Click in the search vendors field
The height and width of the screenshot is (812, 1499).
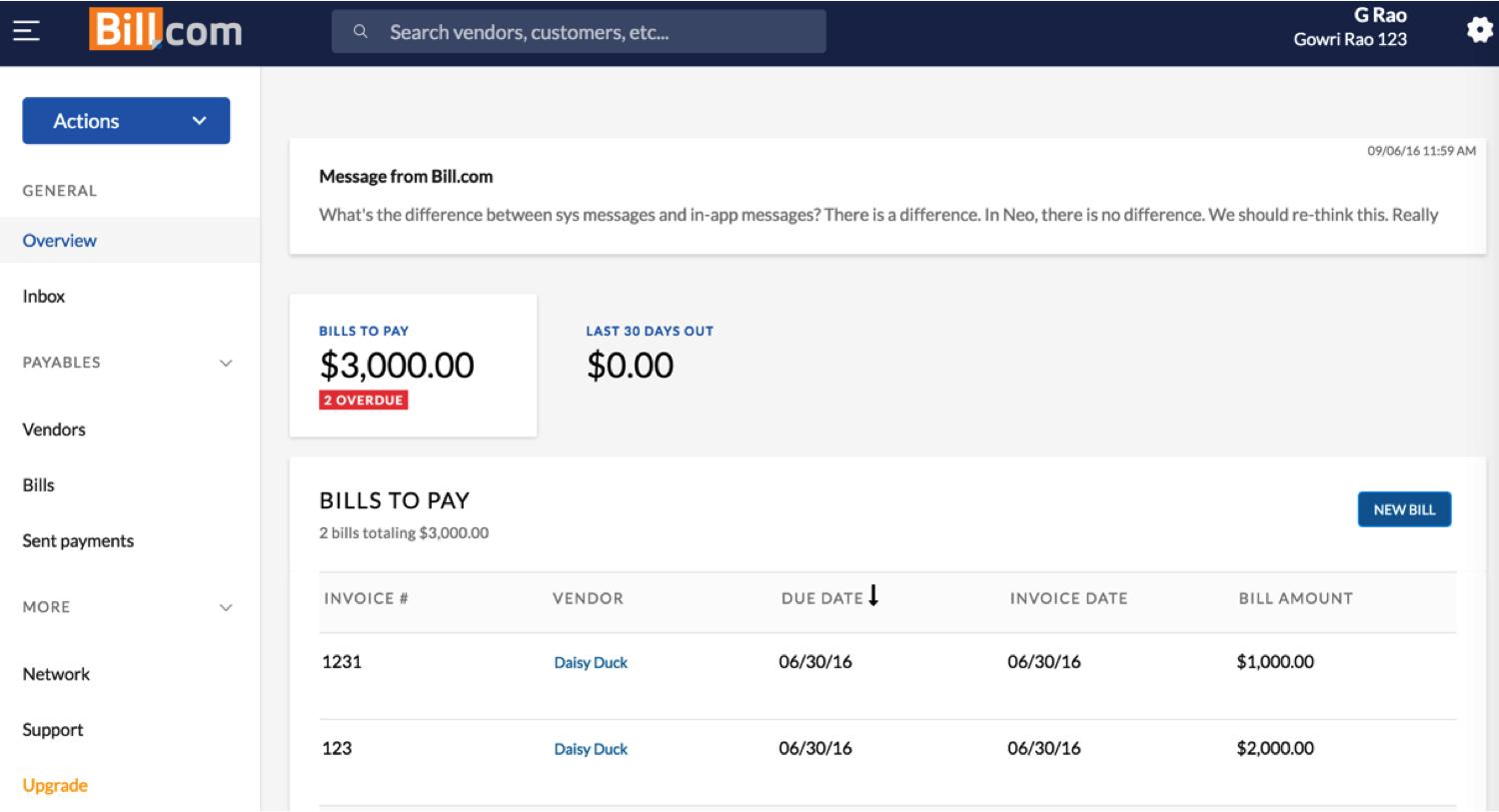click(600, 32)
